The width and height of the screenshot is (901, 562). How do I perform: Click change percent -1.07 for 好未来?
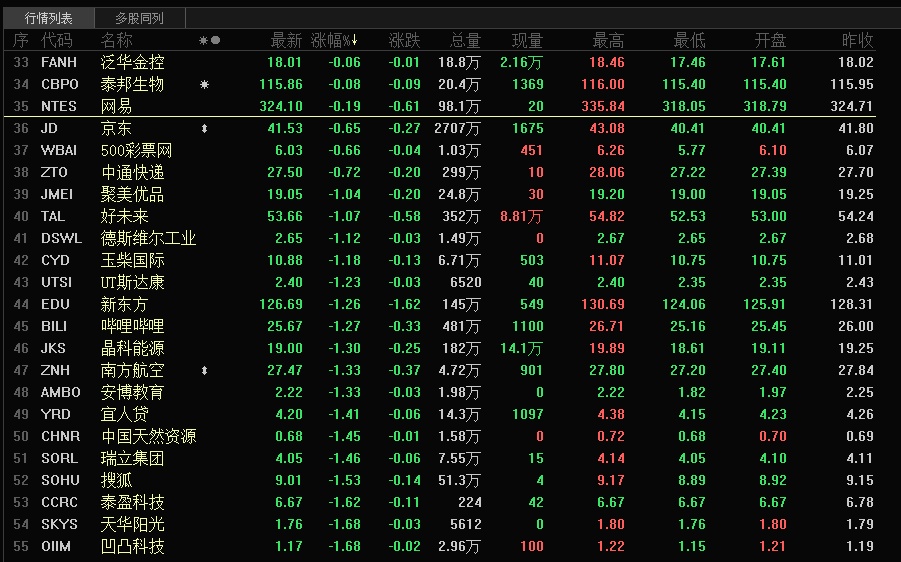(x=344, y=217)
